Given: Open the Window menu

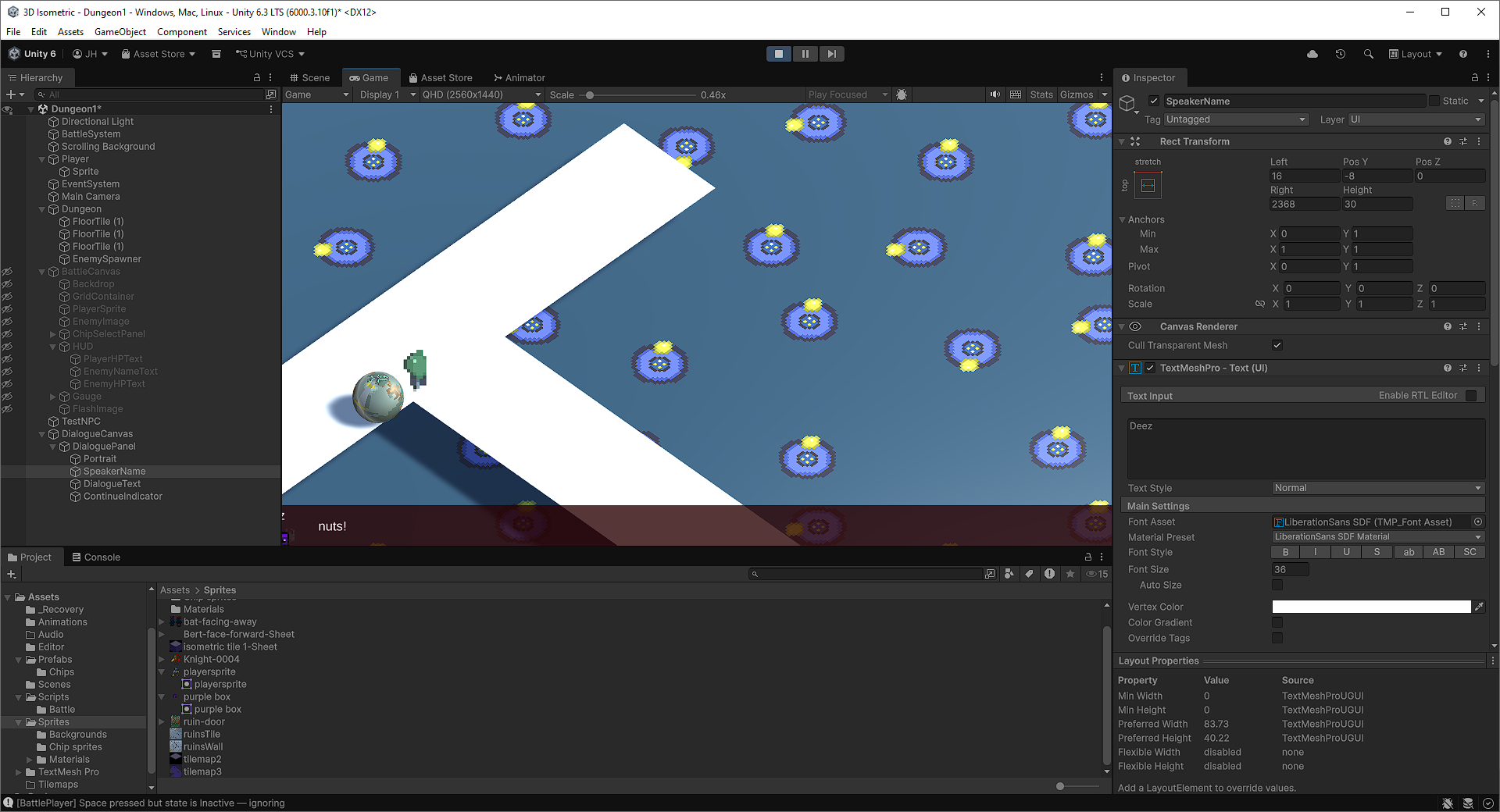Looking at the screenshot, I should 279,32.
